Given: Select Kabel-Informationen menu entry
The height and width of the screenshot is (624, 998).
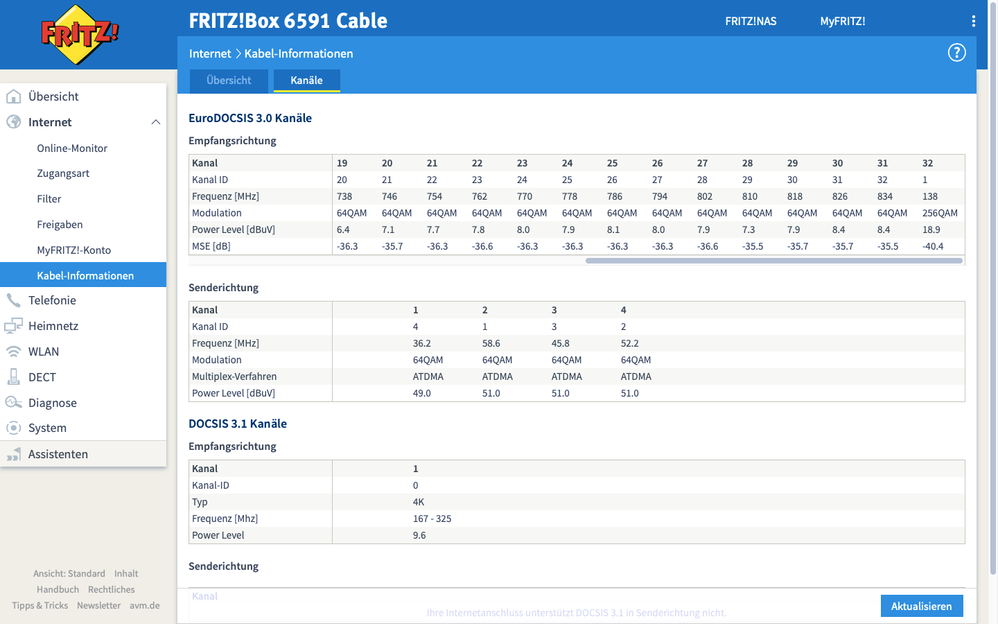Looking at the screenshot, I should click(83, 275).
